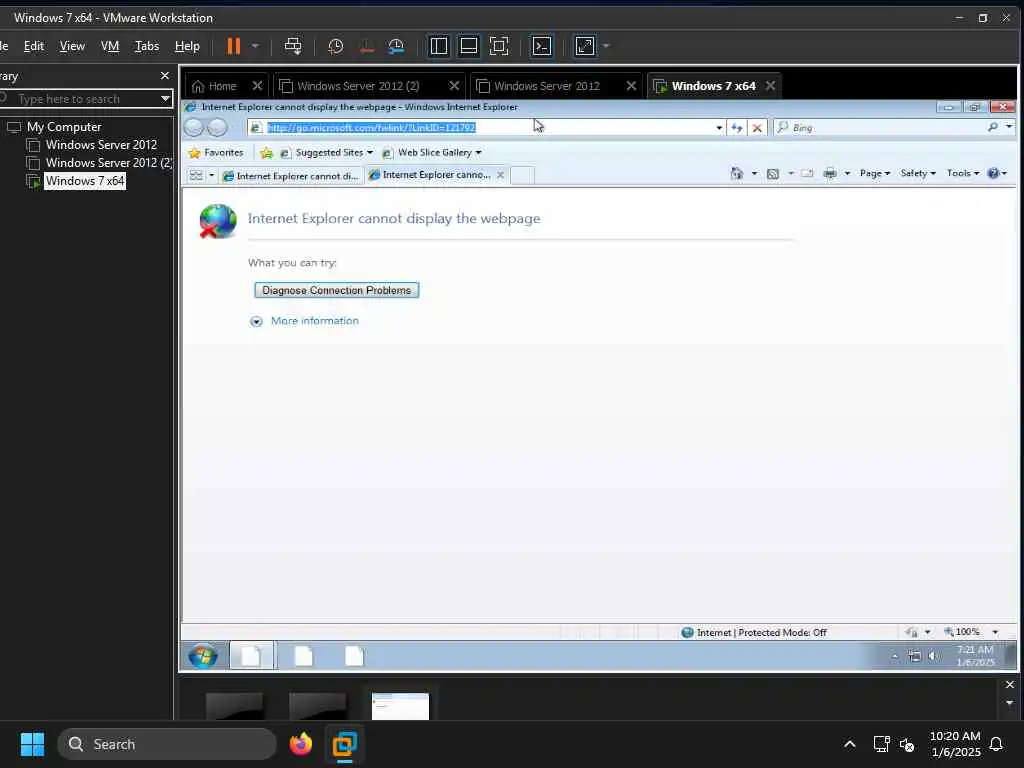Open the library search dropdown arrow

pyautogui.click(x=165, y=99)
